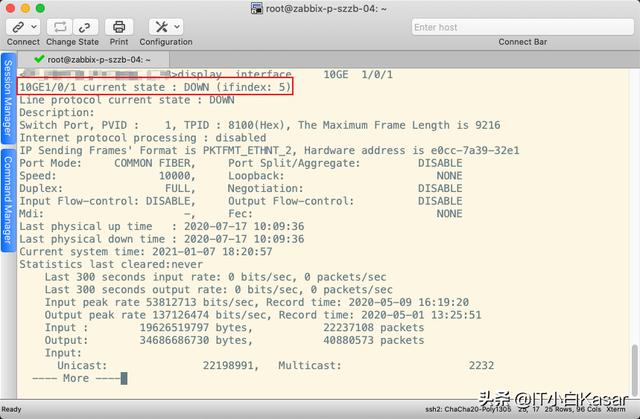Click 'Last physical up time' line
This screenshot has width=640, height=419.
tap(162, 226)
